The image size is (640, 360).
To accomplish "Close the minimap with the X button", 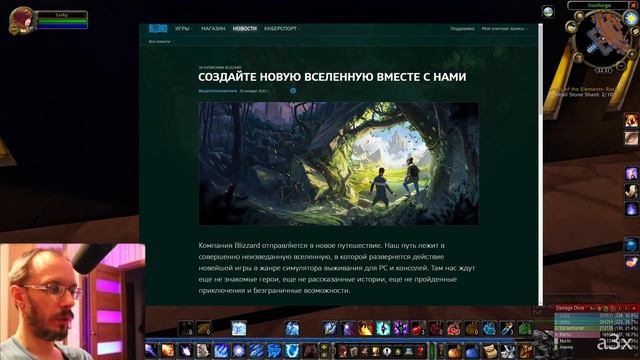I will click(634, 5).
